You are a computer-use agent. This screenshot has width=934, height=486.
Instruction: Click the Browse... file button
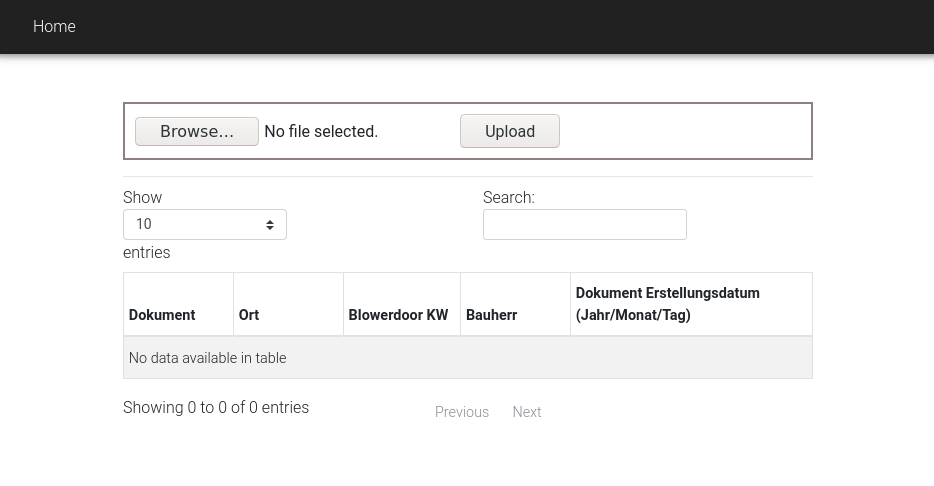(197, 131)
